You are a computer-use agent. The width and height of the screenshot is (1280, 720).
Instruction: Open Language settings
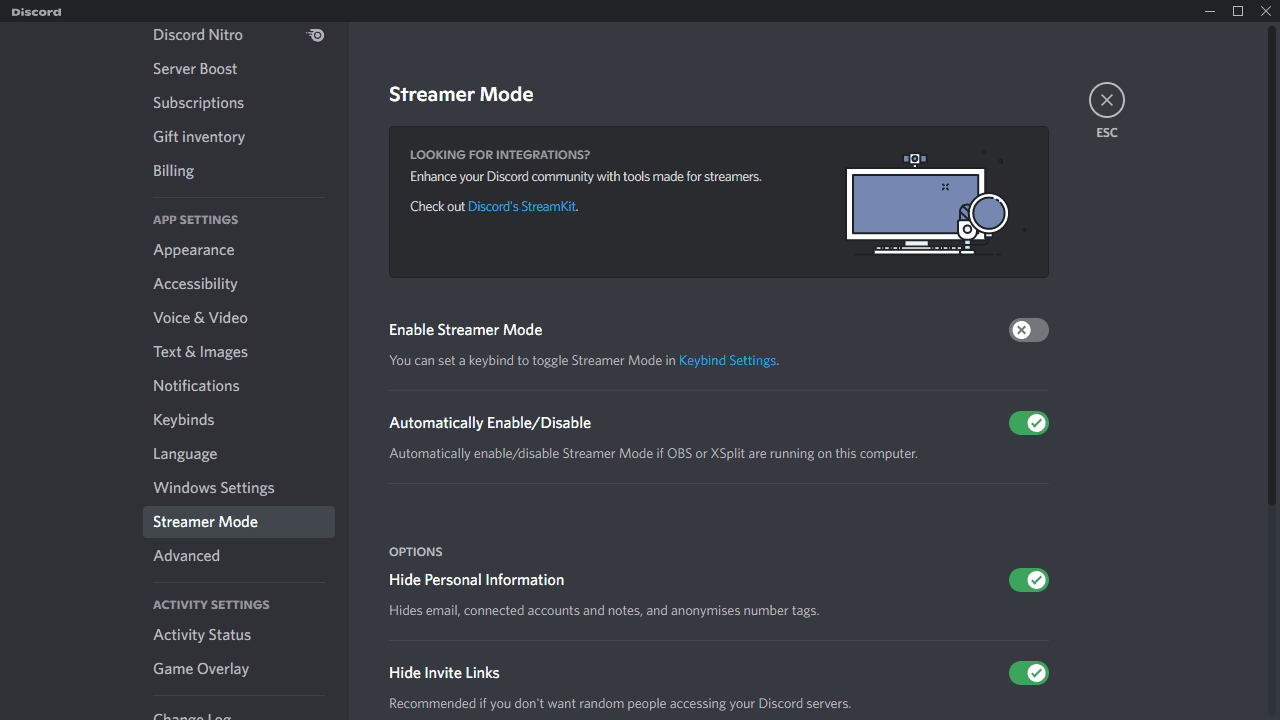pyautogui.click(x=238, y=454)
